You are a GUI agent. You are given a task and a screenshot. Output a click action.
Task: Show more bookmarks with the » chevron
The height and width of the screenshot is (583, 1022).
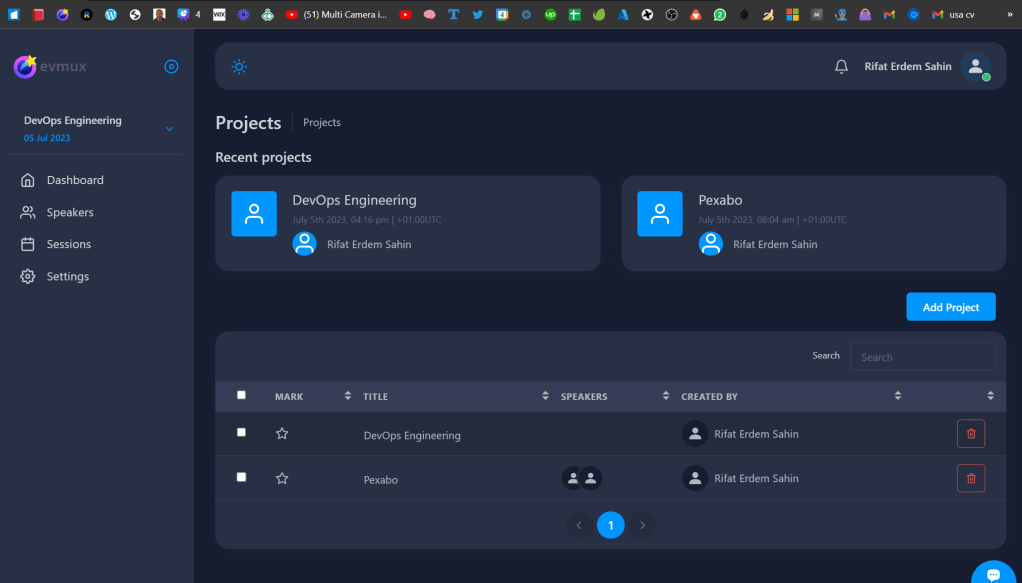1010,14
